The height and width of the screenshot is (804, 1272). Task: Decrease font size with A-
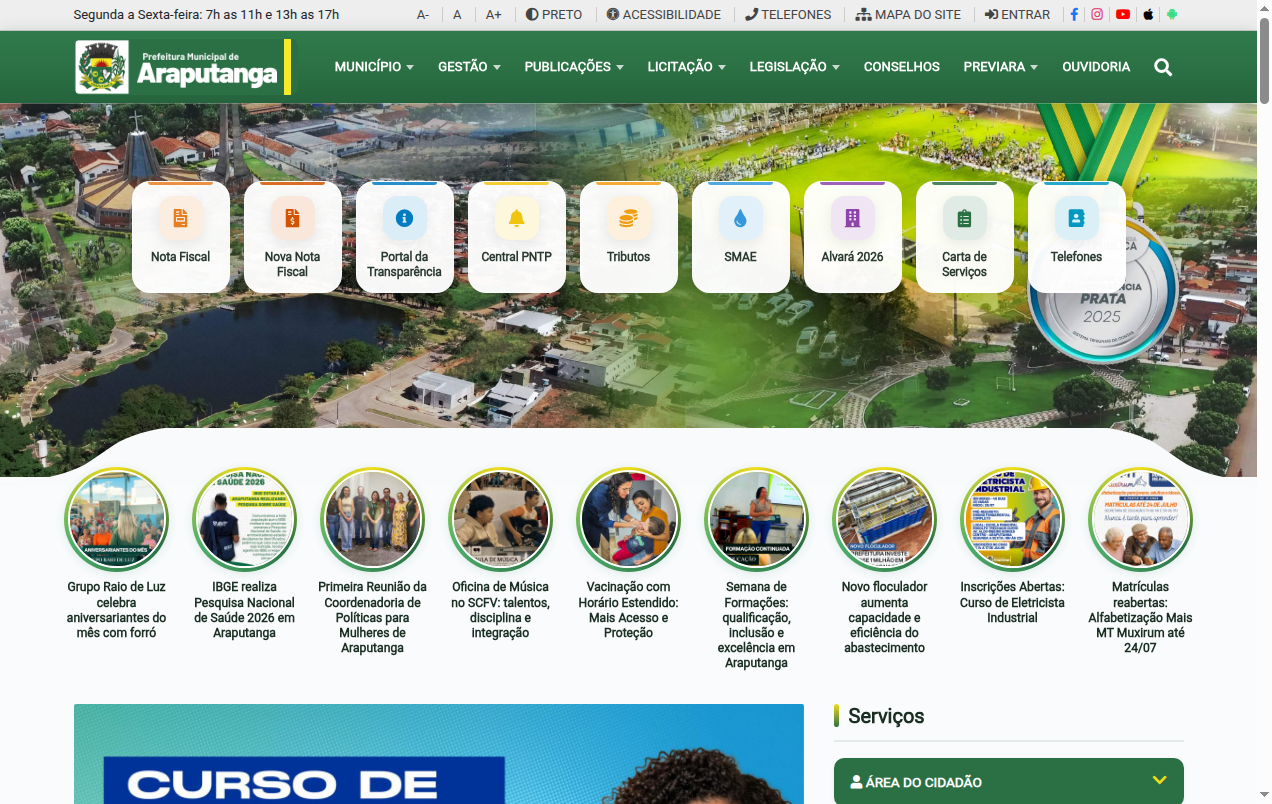coord(423,15)
